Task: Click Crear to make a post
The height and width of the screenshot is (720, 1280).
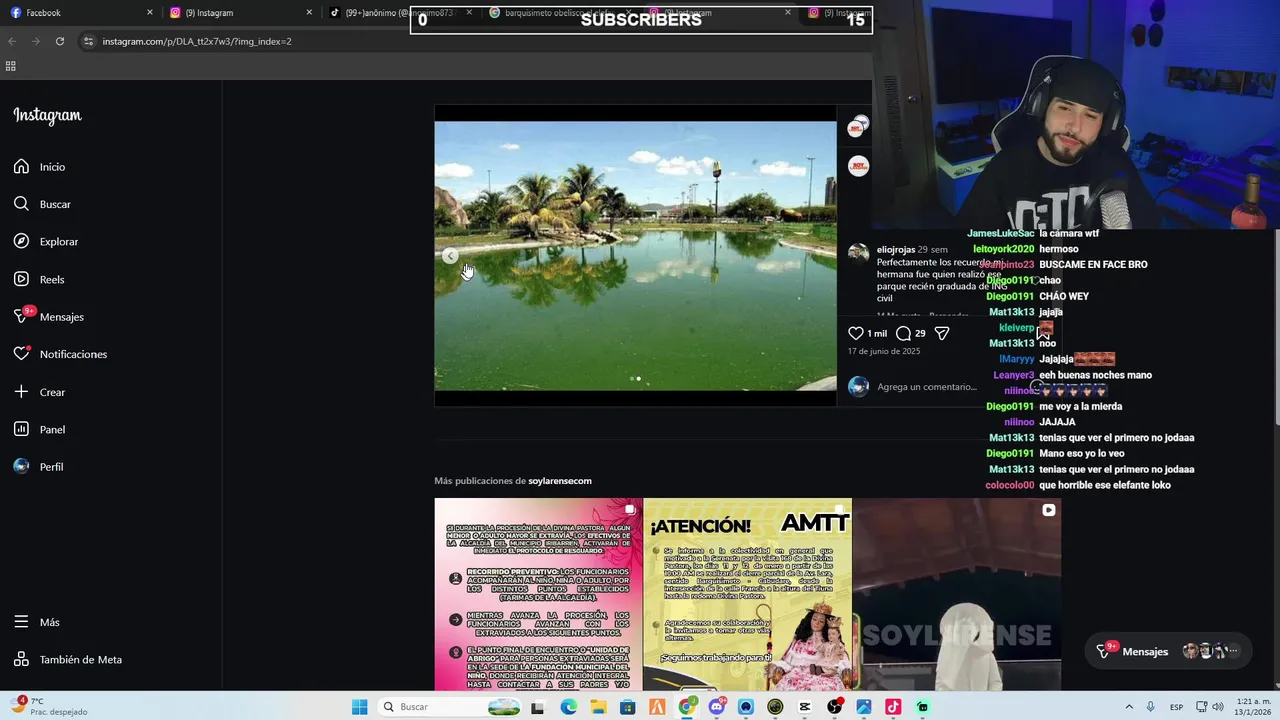Action: (40, 392)
